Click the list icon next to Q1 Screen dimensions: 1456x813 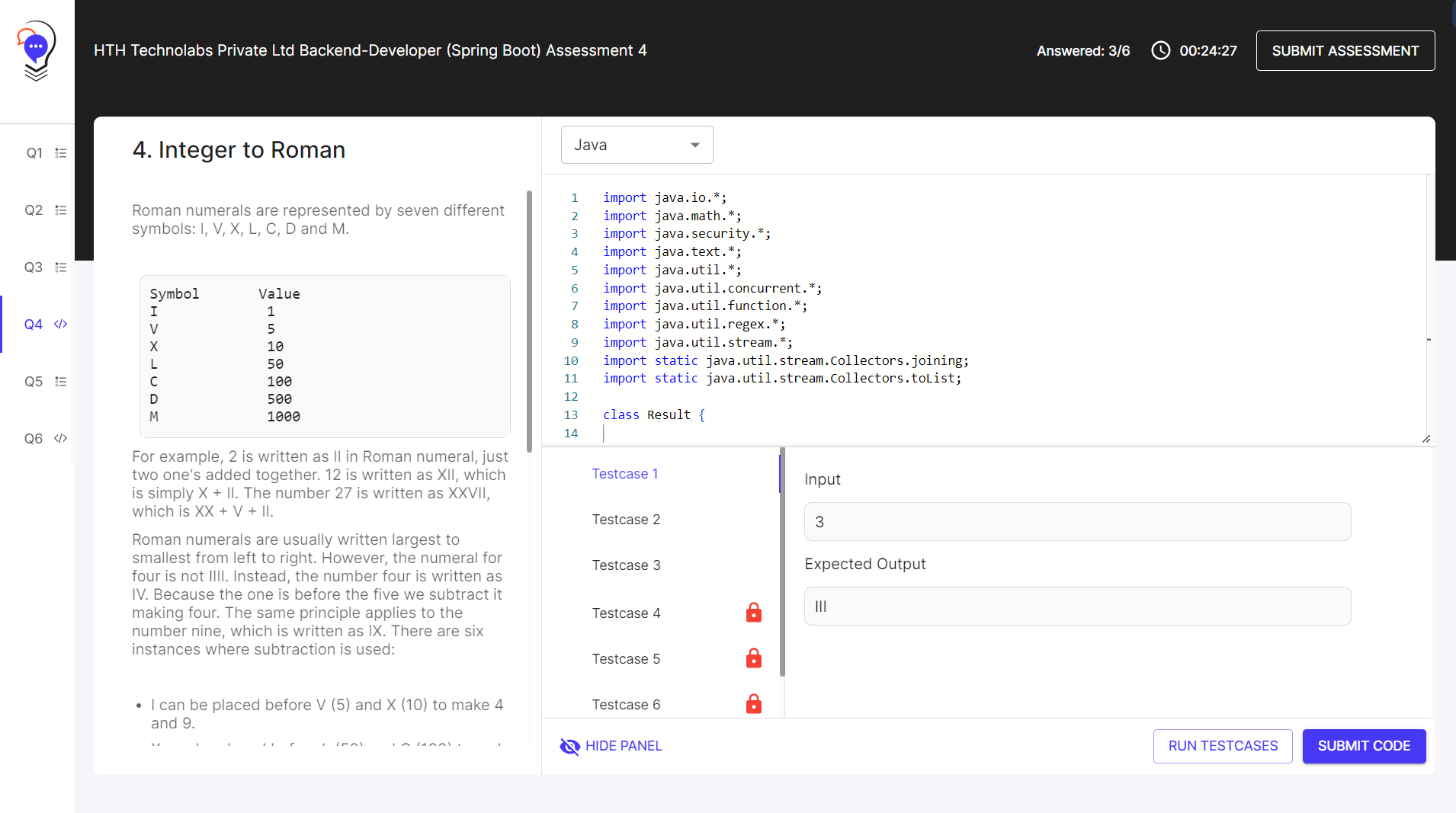[x=61, y=153]
